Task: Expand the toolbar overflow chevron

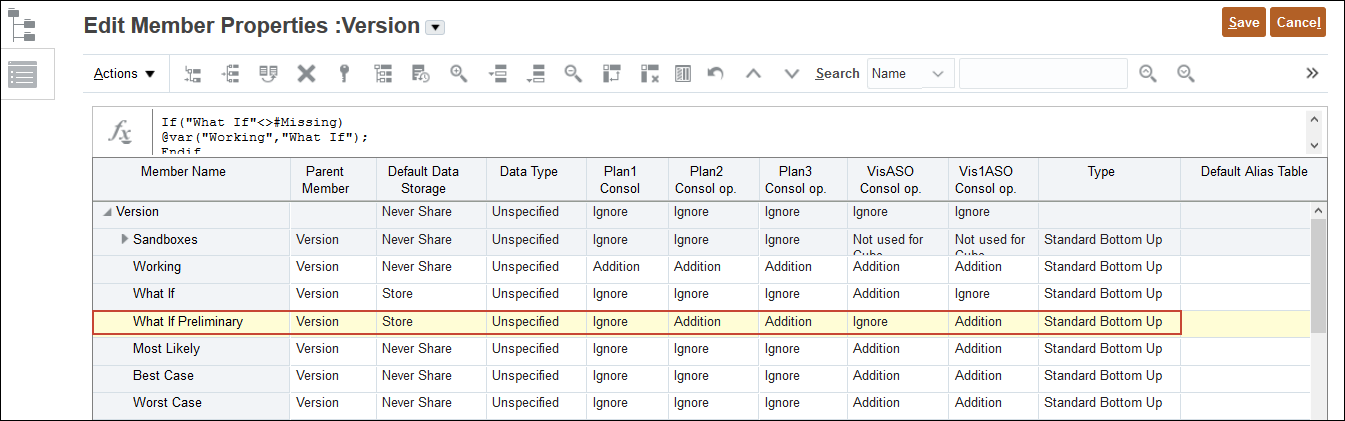Action: (1313, 73)
